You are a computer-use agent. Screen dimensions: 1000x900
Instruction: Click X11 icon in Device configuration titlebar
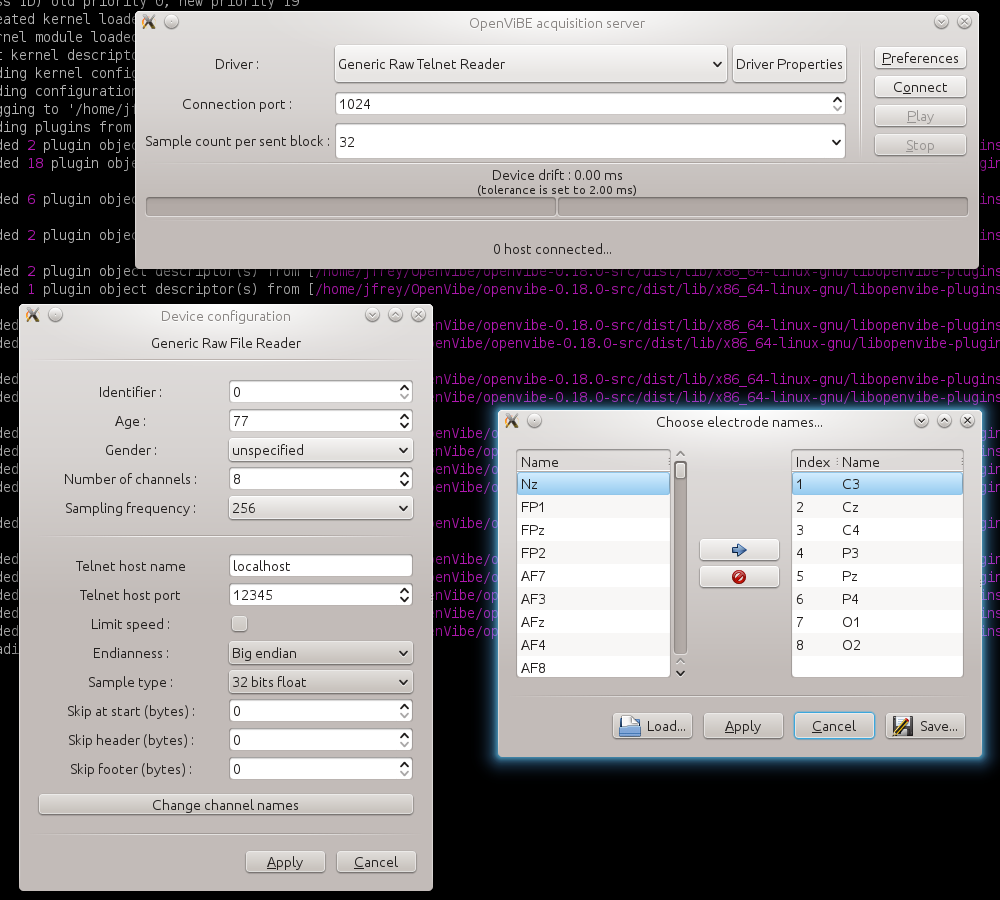tap(33, 315)
